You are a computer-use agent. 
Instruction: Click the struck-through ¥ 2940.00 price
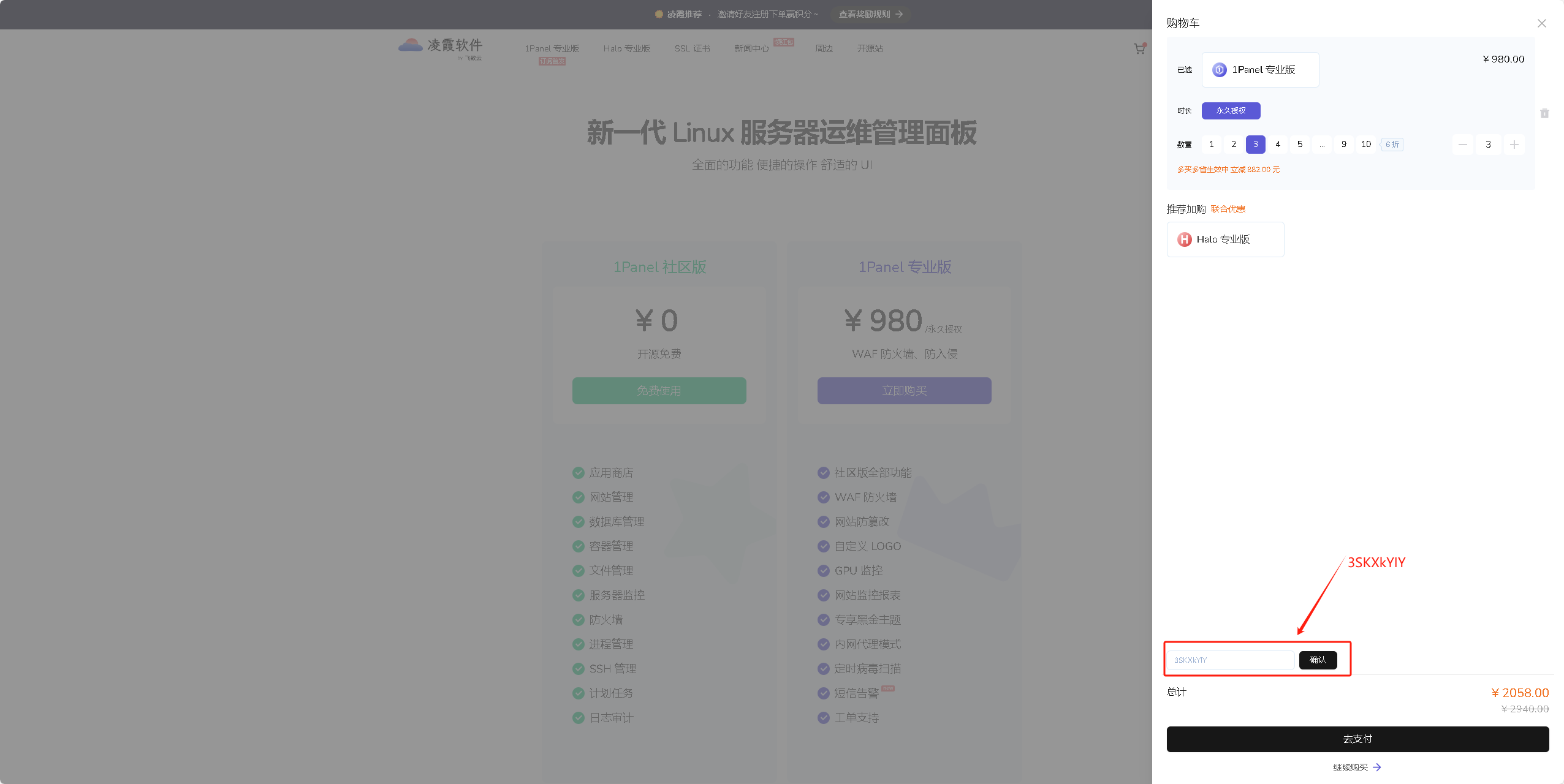pos(1525,709)
